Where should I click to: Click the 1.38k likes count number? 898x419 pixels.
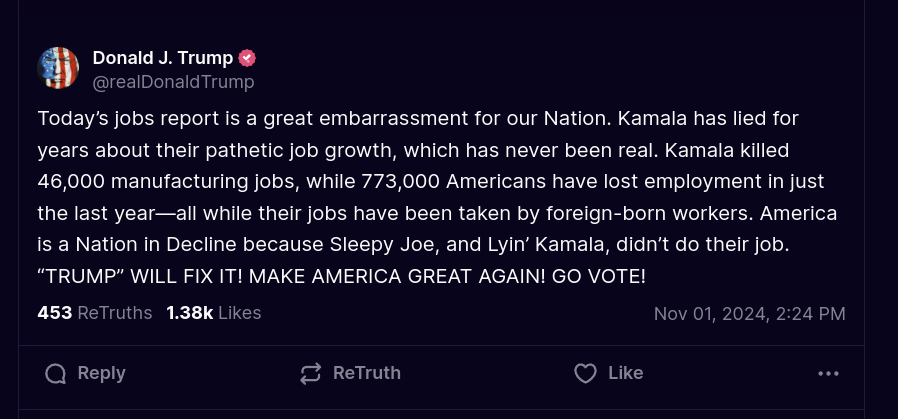point(190,313)
